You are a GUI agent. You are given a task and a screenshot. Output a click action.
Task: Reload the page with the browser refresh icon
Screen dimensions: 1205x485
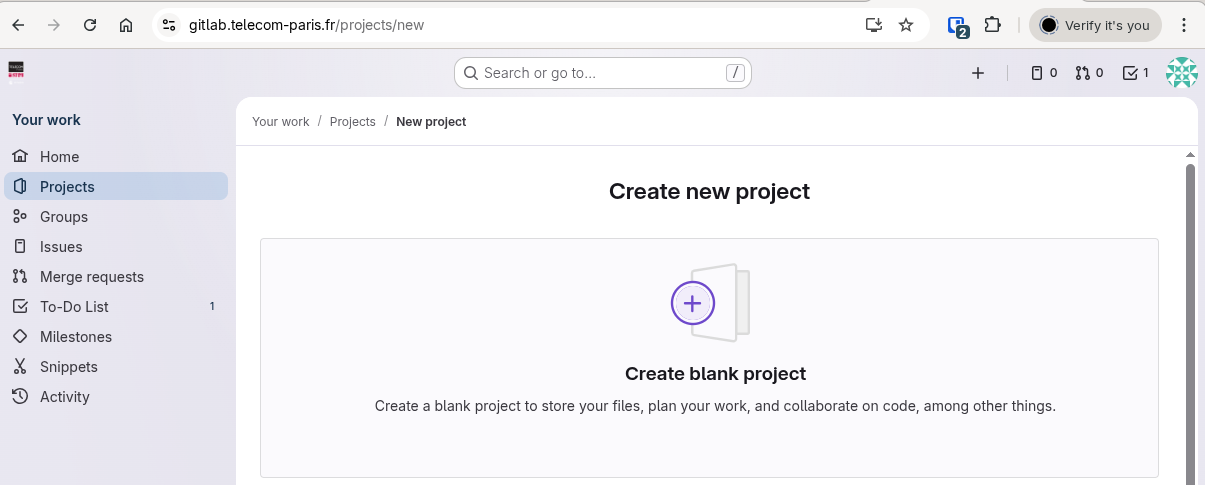(x=90, y=25)
